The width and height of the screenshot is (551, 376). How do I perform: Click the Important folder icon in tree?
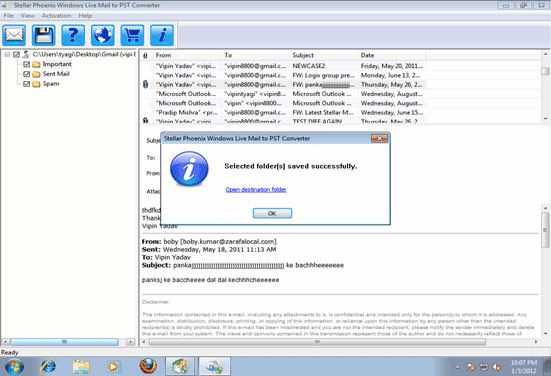(x=36, y=64)
